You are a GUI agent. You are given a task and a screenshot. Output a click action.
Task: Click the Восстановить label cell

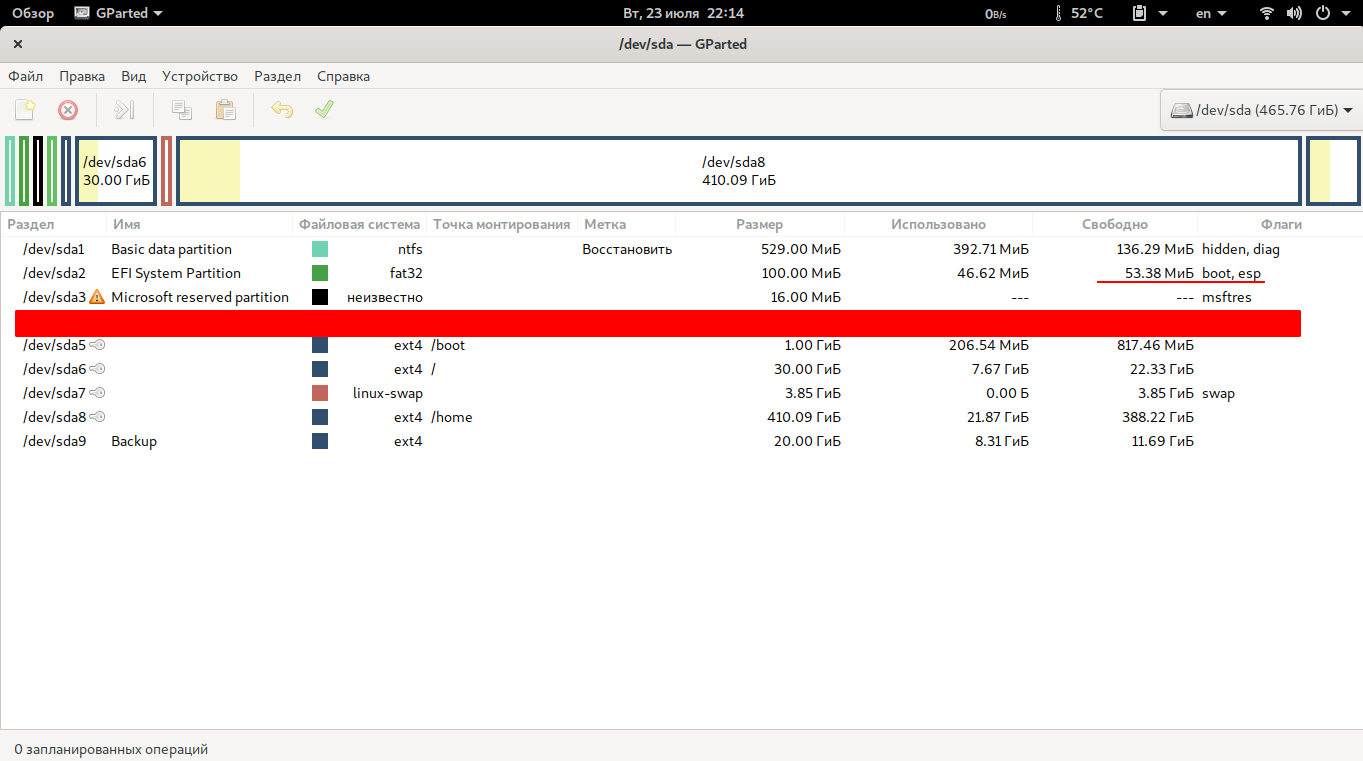(627, 249)
